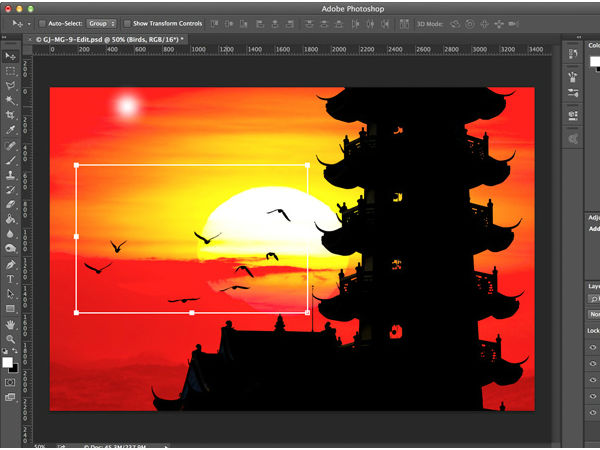This screenshot has height=450, width=600.
Task: Click the foreground color swatch
Action: pyautogui.click(x=8, y=362)
